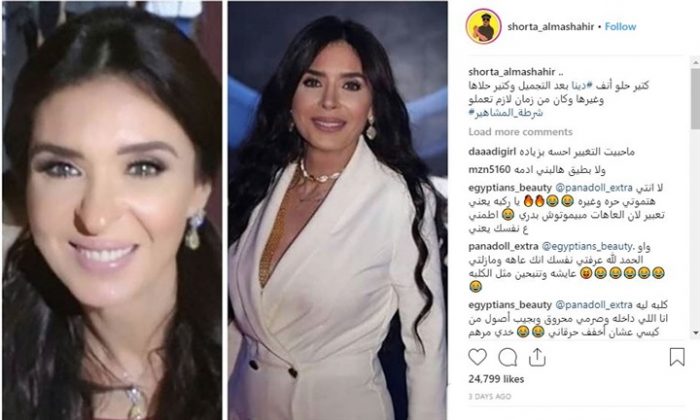Click the 3 DAYS AGO timestamp
The image size is (700, 420).
490,396
